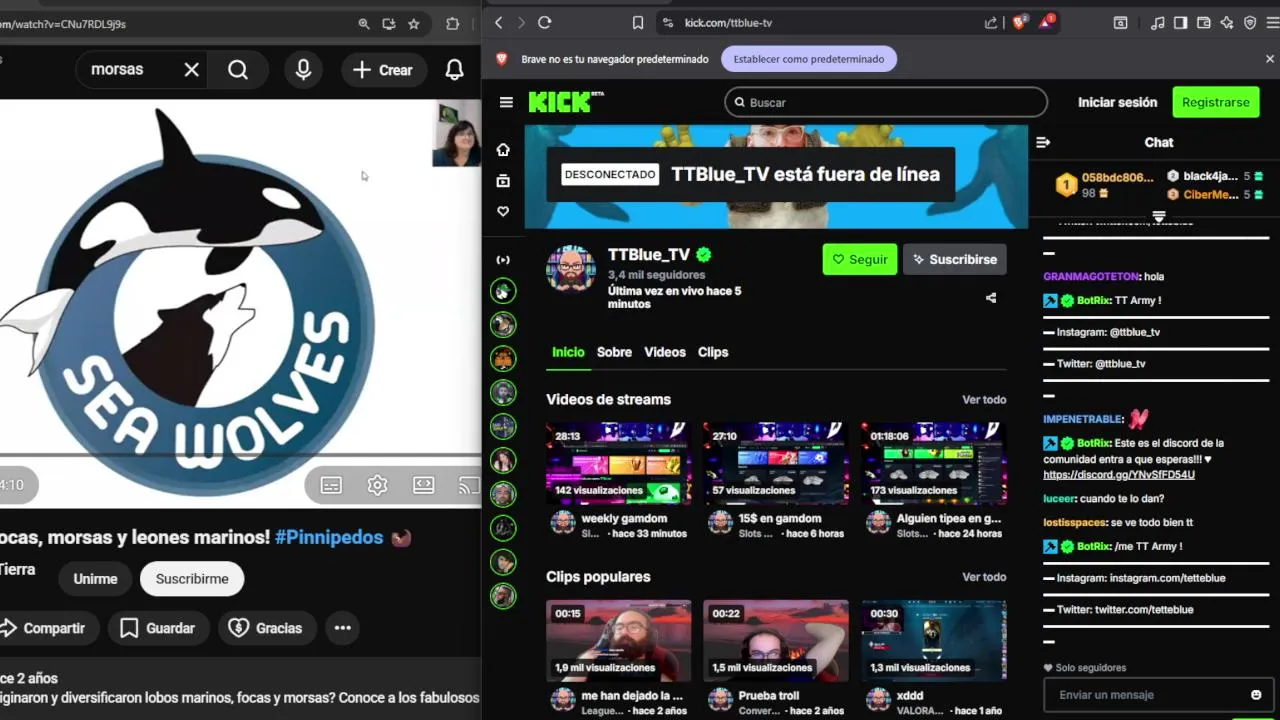Screen dimensions: 1280x720
Task: Open Kick sidebar live channels icon
Action: point(503,260)
